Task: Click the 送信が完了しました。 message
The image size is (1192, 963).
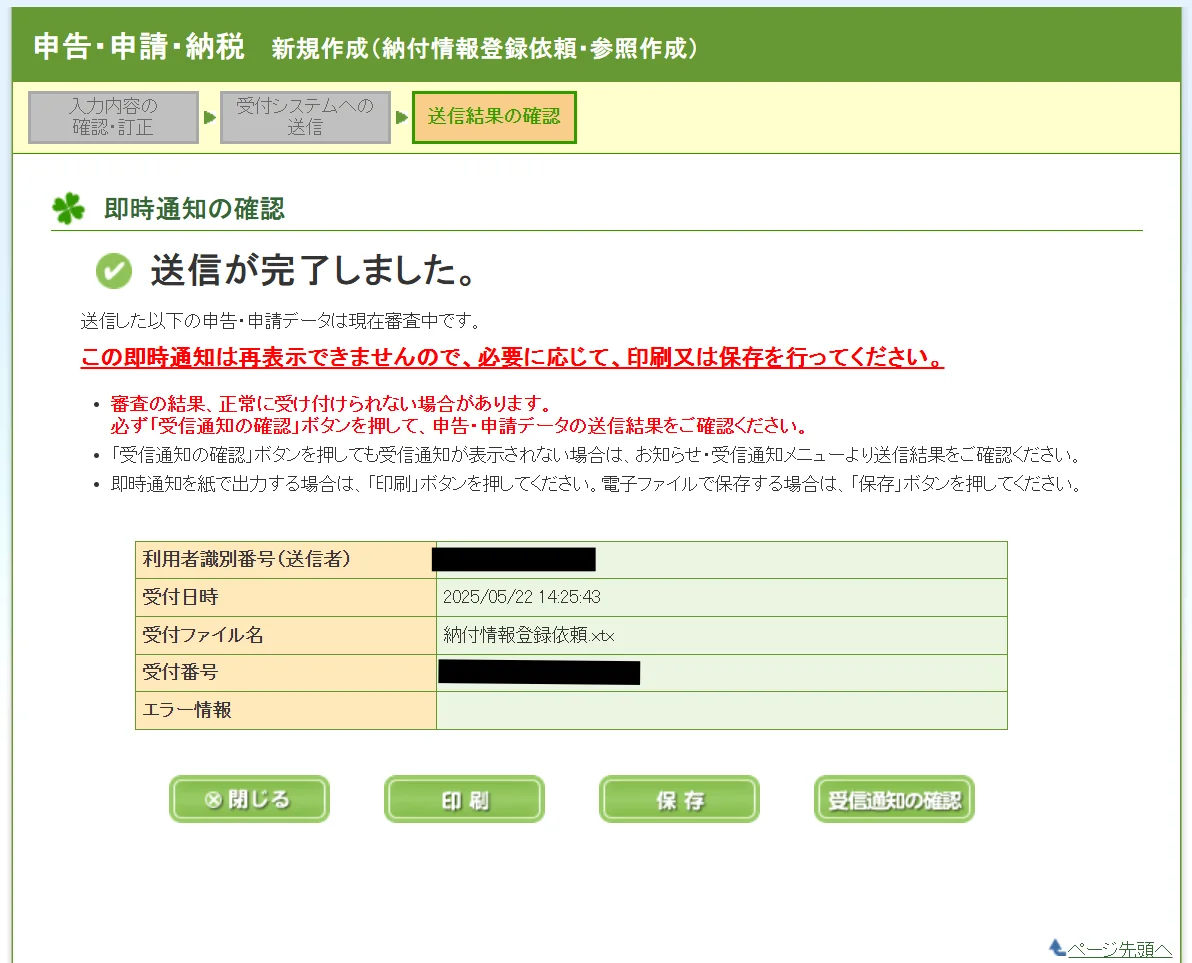Action: [313, 271]
